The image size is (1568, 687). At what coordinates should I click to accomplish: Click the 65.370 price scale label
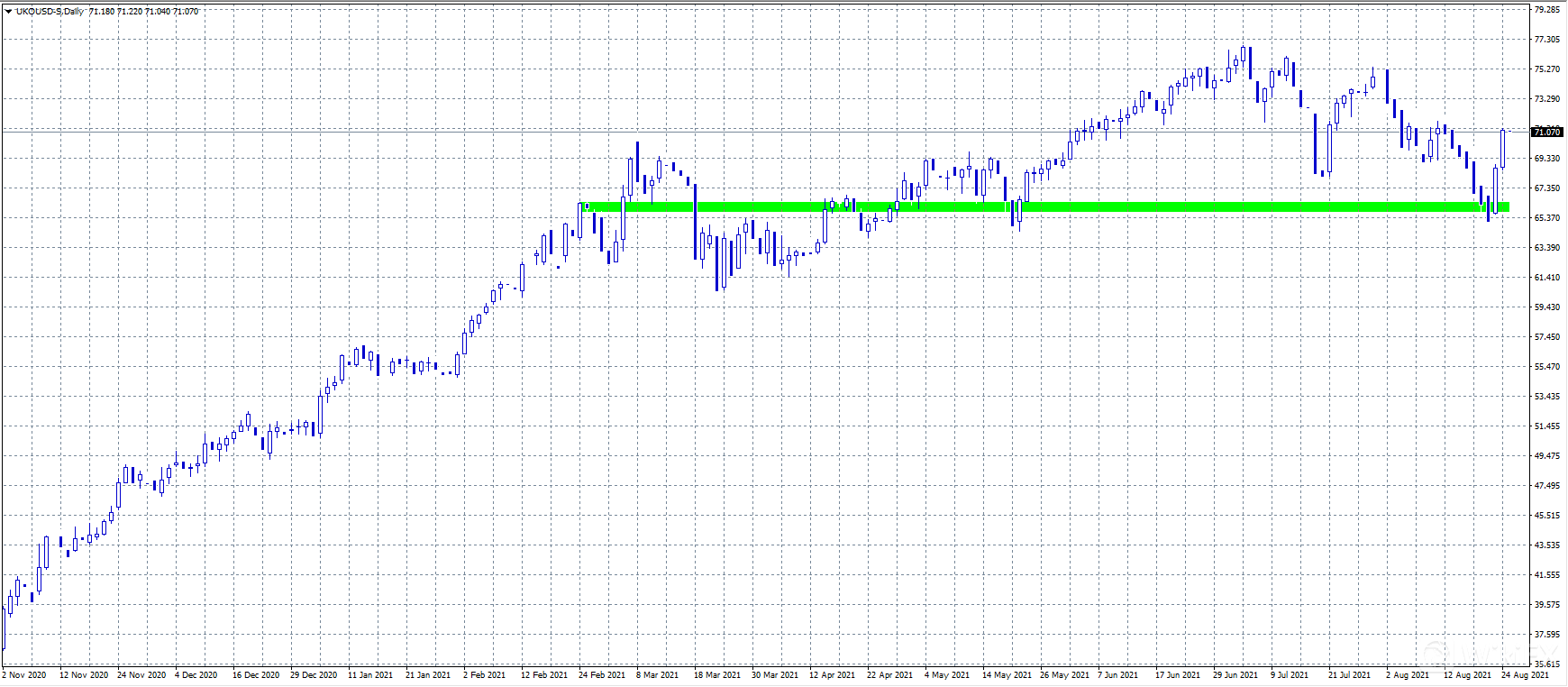tap(1546, 218)
